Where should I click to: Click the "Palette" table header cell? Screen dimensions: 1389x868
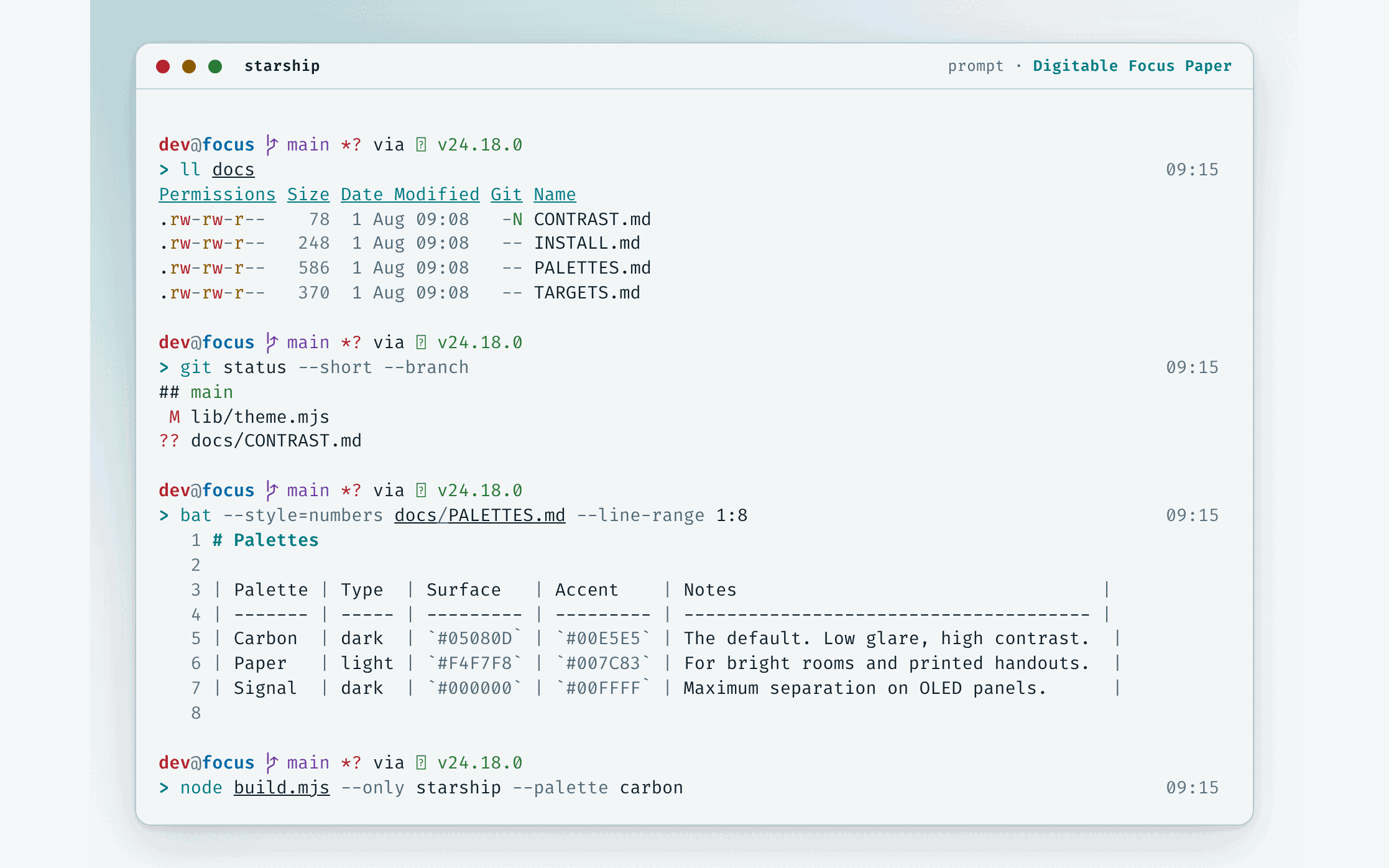click(x=271, y=590)
